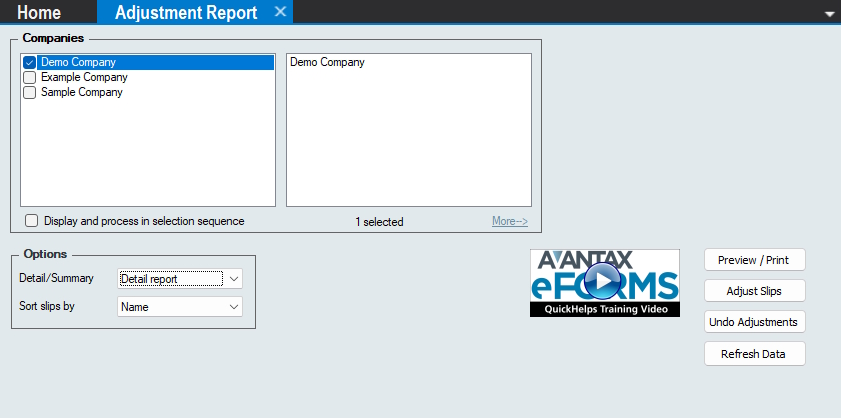The height and width of the screenshot is (418, 841).
Task: Follow the More--> link
Action: click(509, 222)
